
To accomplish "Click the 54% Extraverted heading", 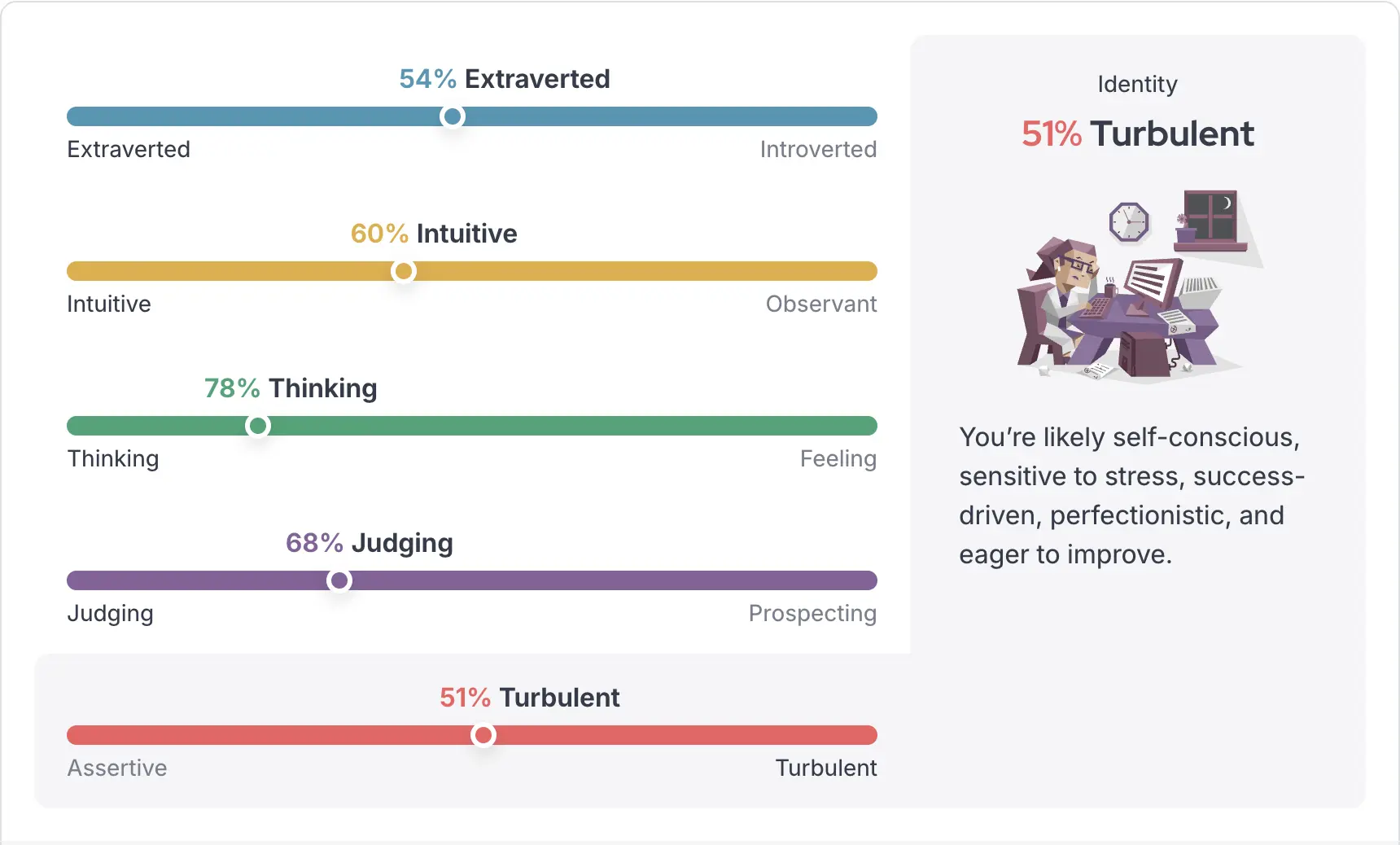I will coord(504,79).
